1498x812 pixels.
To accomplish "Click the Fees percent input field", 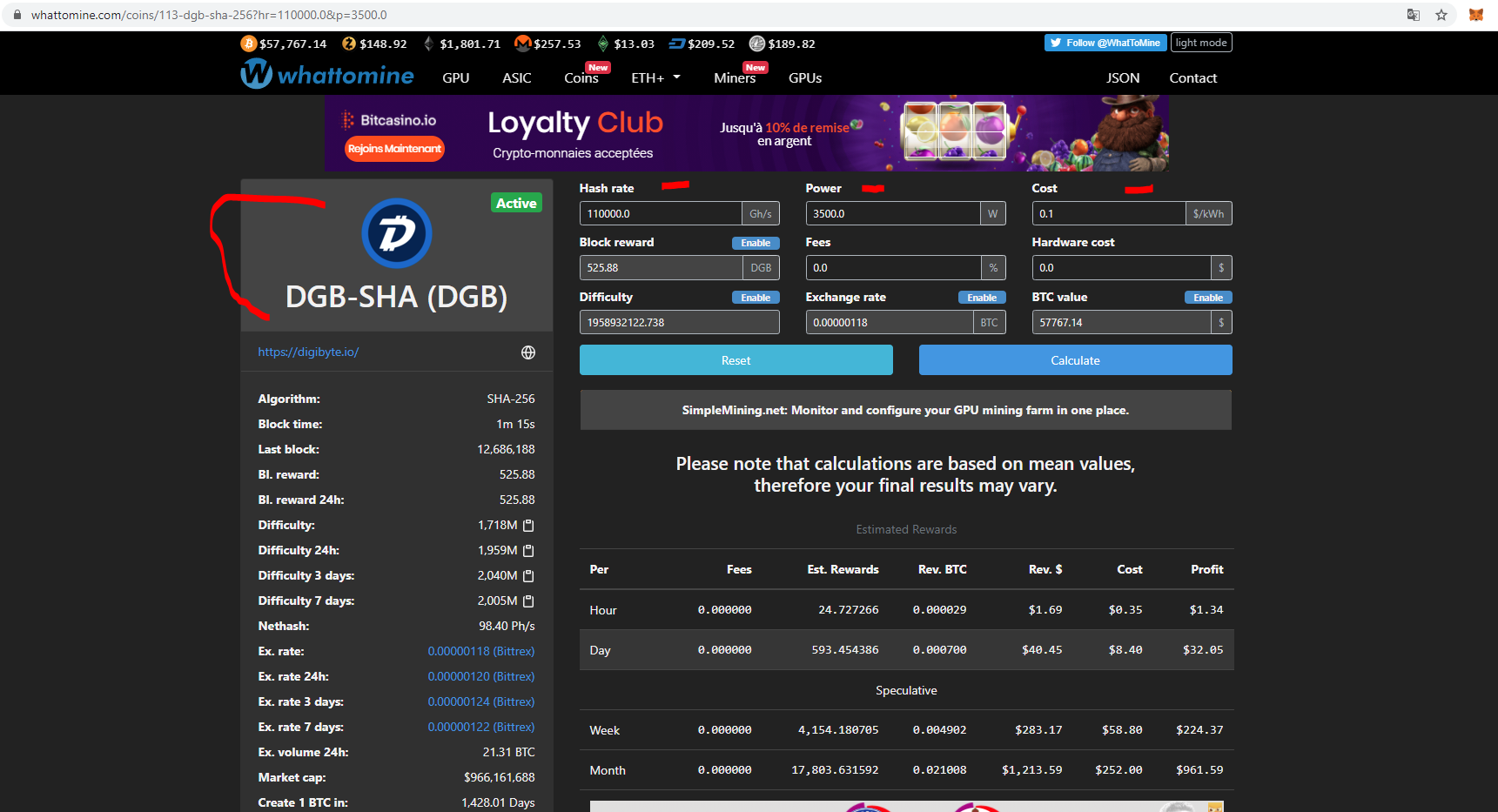I will pos(893,268).
